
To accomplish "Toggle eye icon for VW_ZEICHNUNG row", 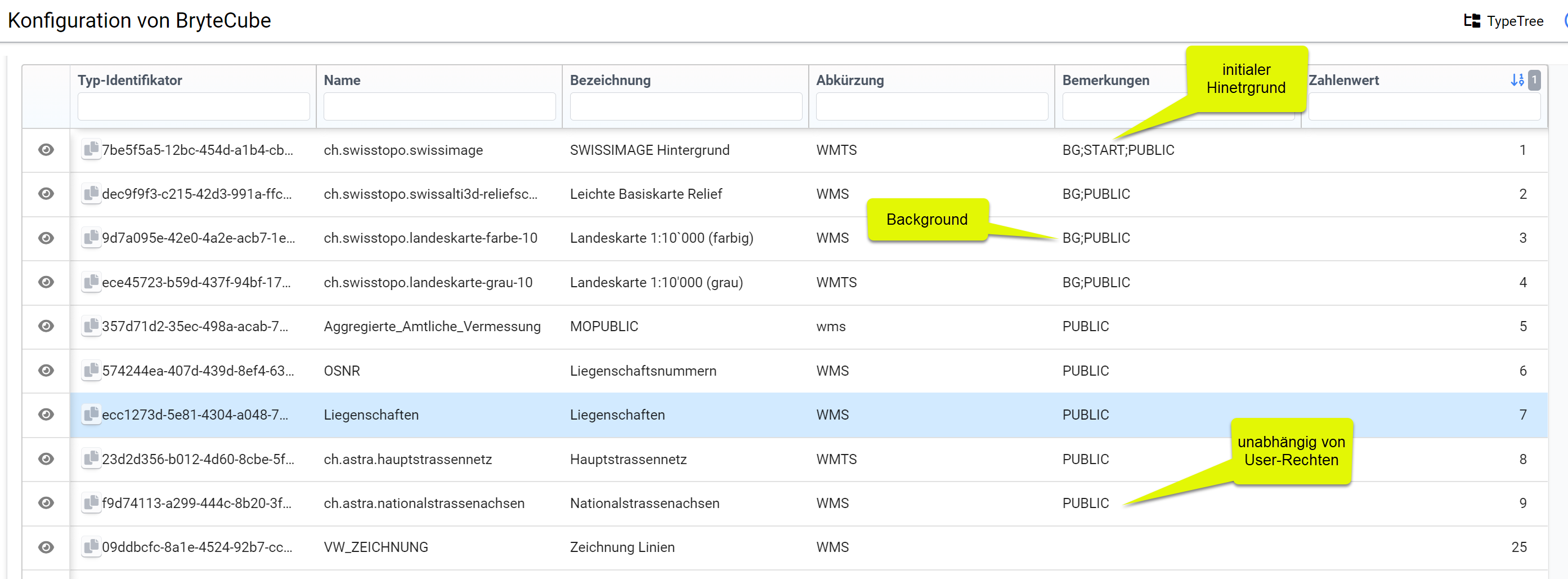I will (46, 547).
